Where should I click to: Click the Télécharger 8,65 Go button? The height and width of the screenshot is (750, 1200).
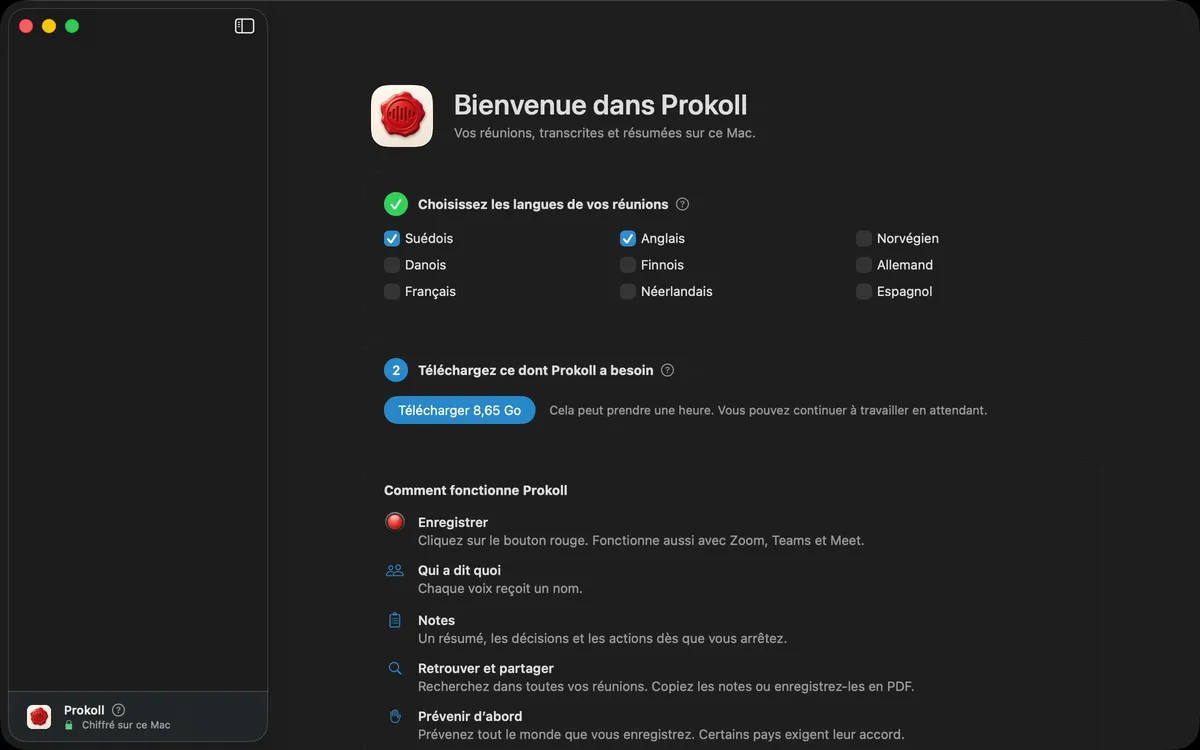click(x=460, y=410)
